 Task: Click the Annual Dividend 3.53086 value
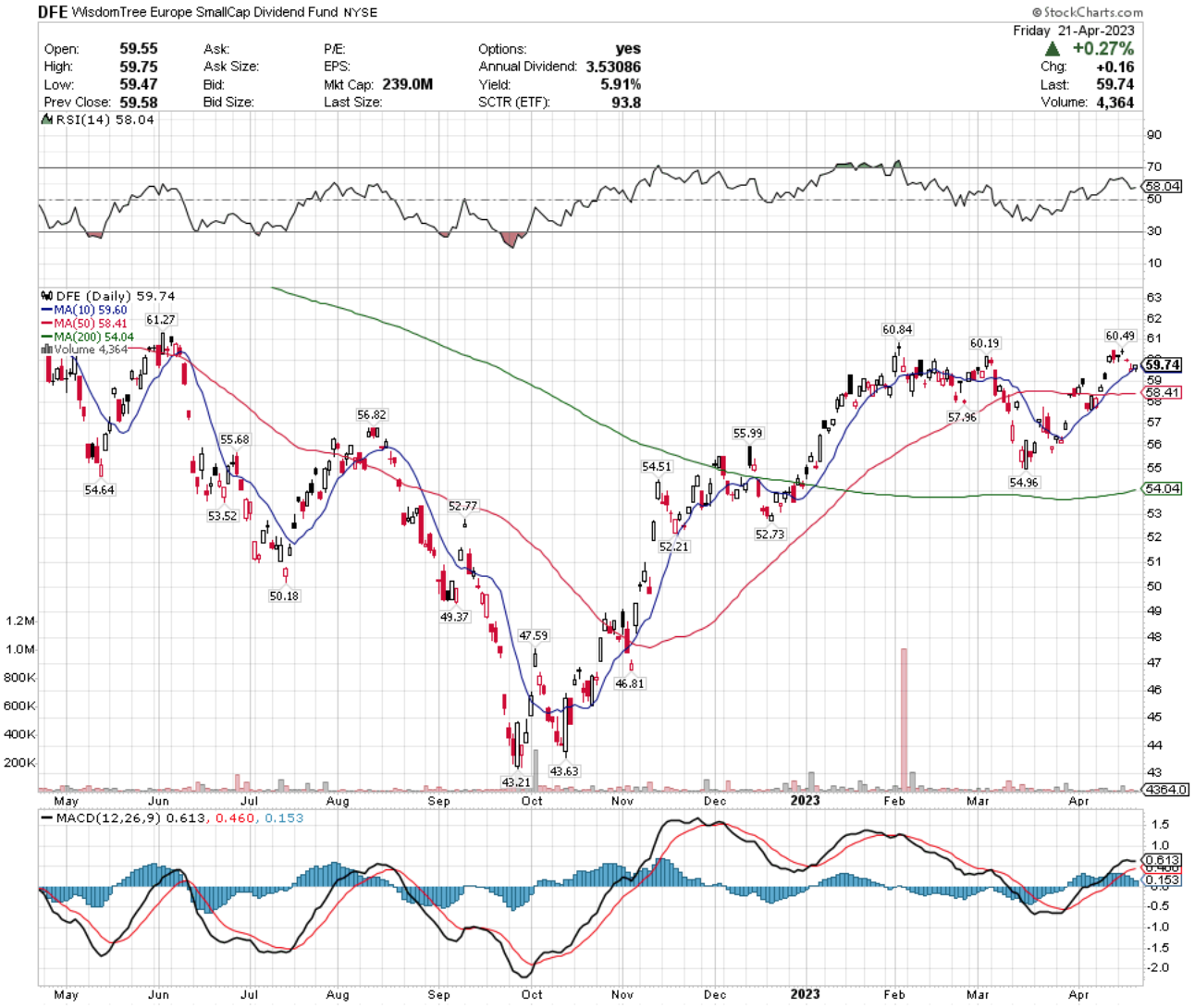click(x=611, y=67)
